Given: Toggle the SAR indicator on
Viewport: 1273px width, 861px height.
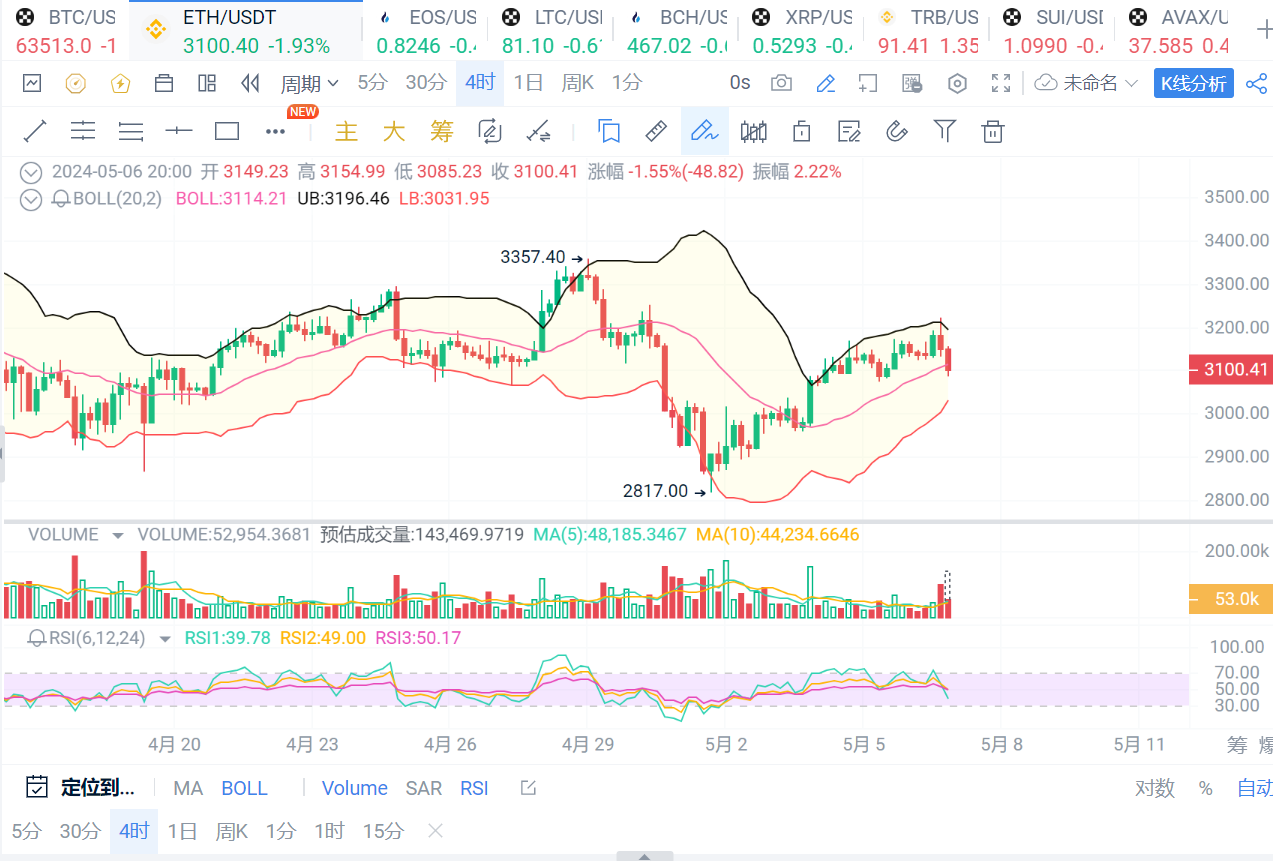Looking at the screenshot, I should coord(423,788).
